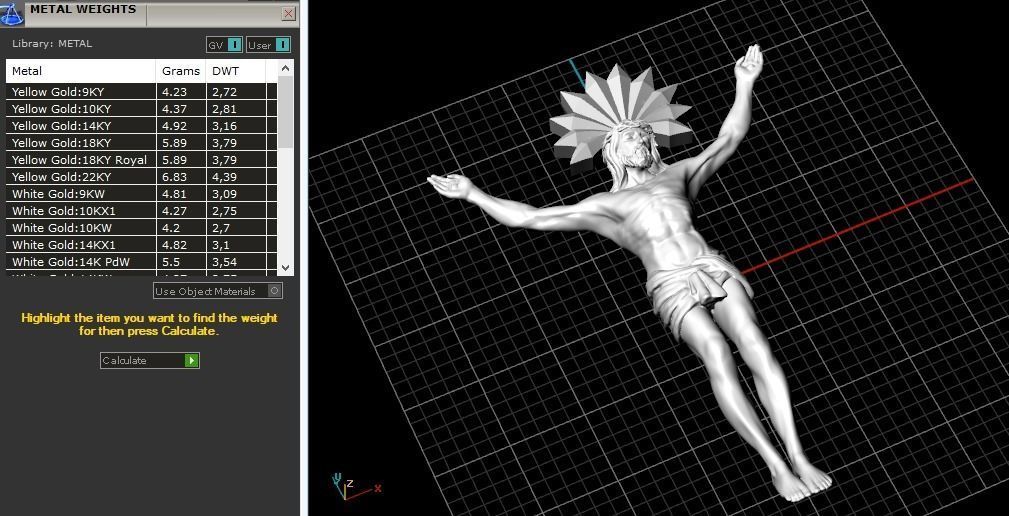The height and width of the screenshot is (516, 1009).
Task: Toggle the User library switch
Action: (283, 45)
